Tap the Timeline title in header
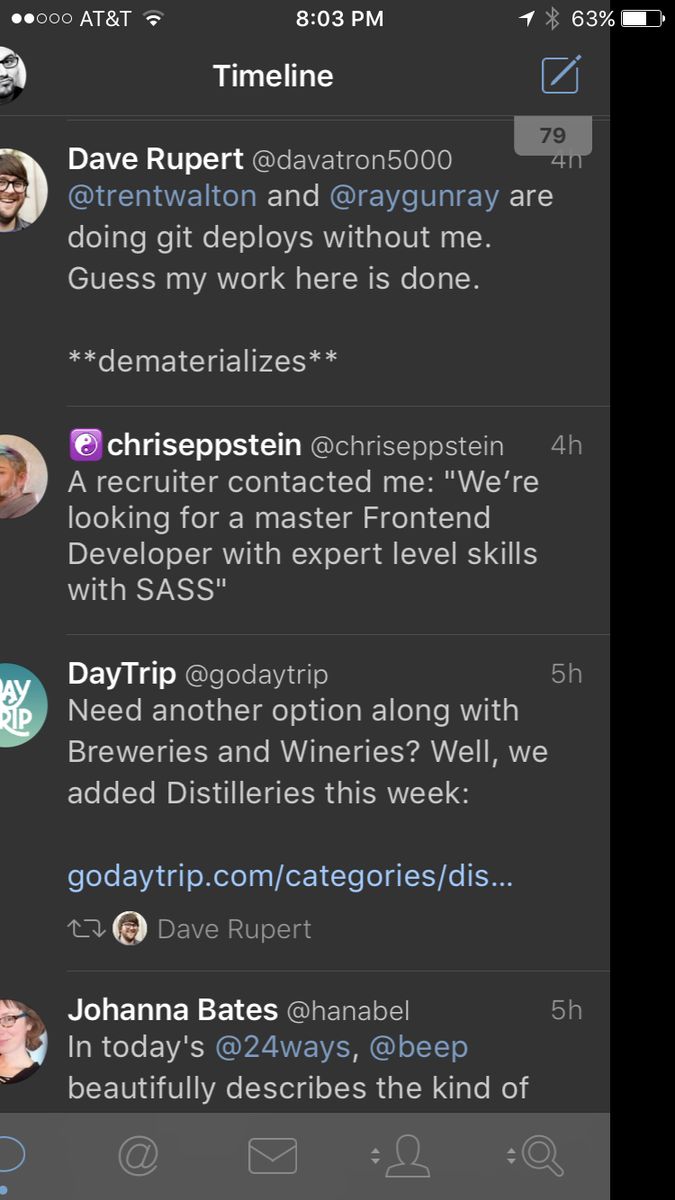Image resolution: width=675 pixels, height=1200 pixels. click(273, 76)
